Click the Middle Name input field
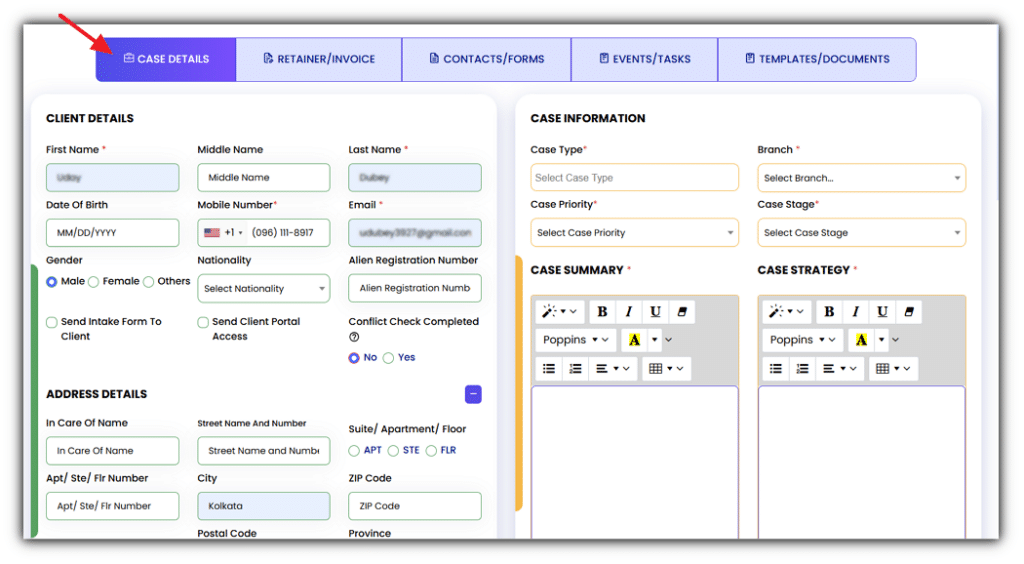This screenshot has height=564, width=1024. (264, 178)
